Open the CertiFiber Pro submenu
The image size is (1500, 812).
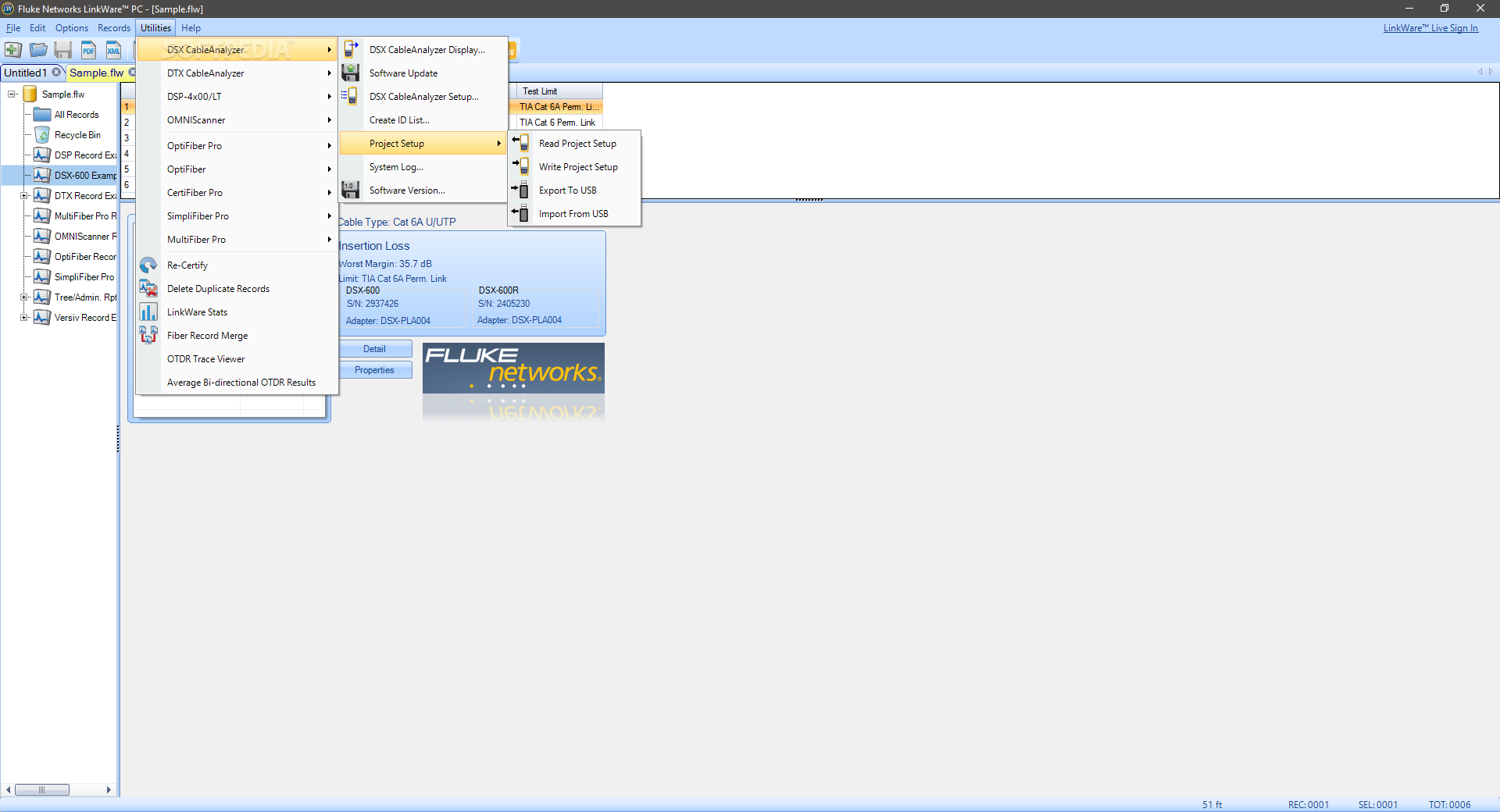click(x=237, y=192)
